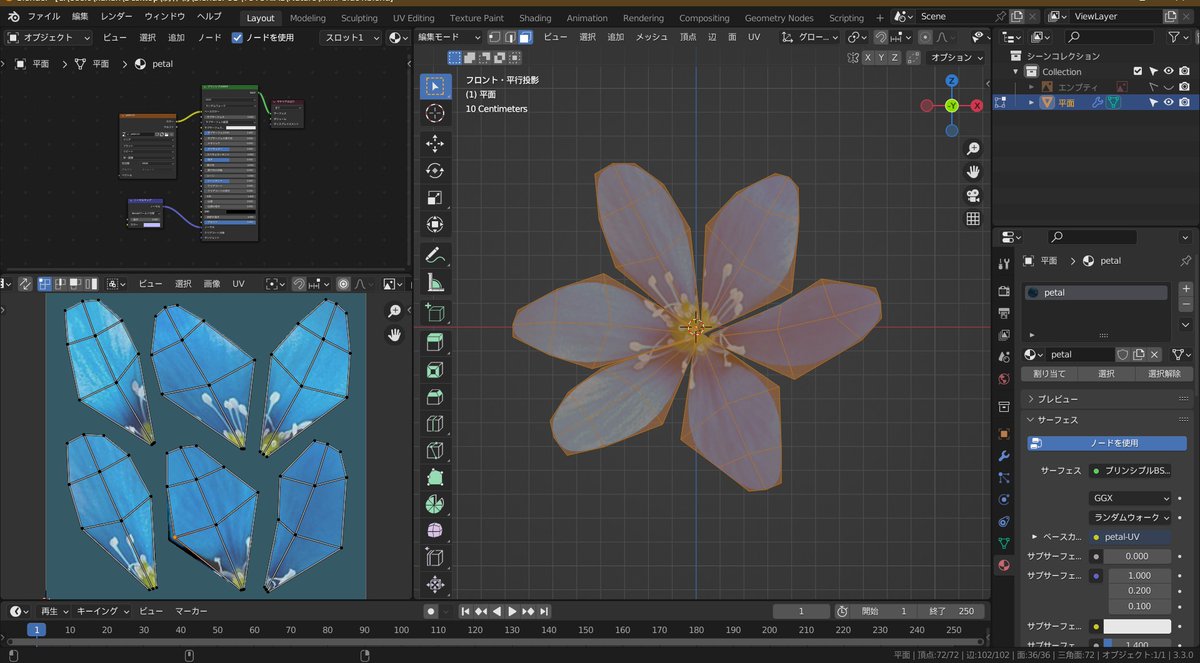
Task: Select the Add Cube tool
Action: click(435, 313)
